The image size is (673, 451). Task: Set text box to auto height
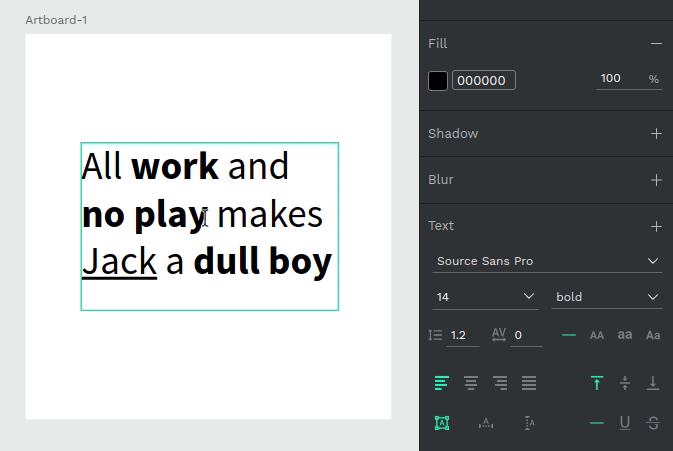(x=530, y=423)
